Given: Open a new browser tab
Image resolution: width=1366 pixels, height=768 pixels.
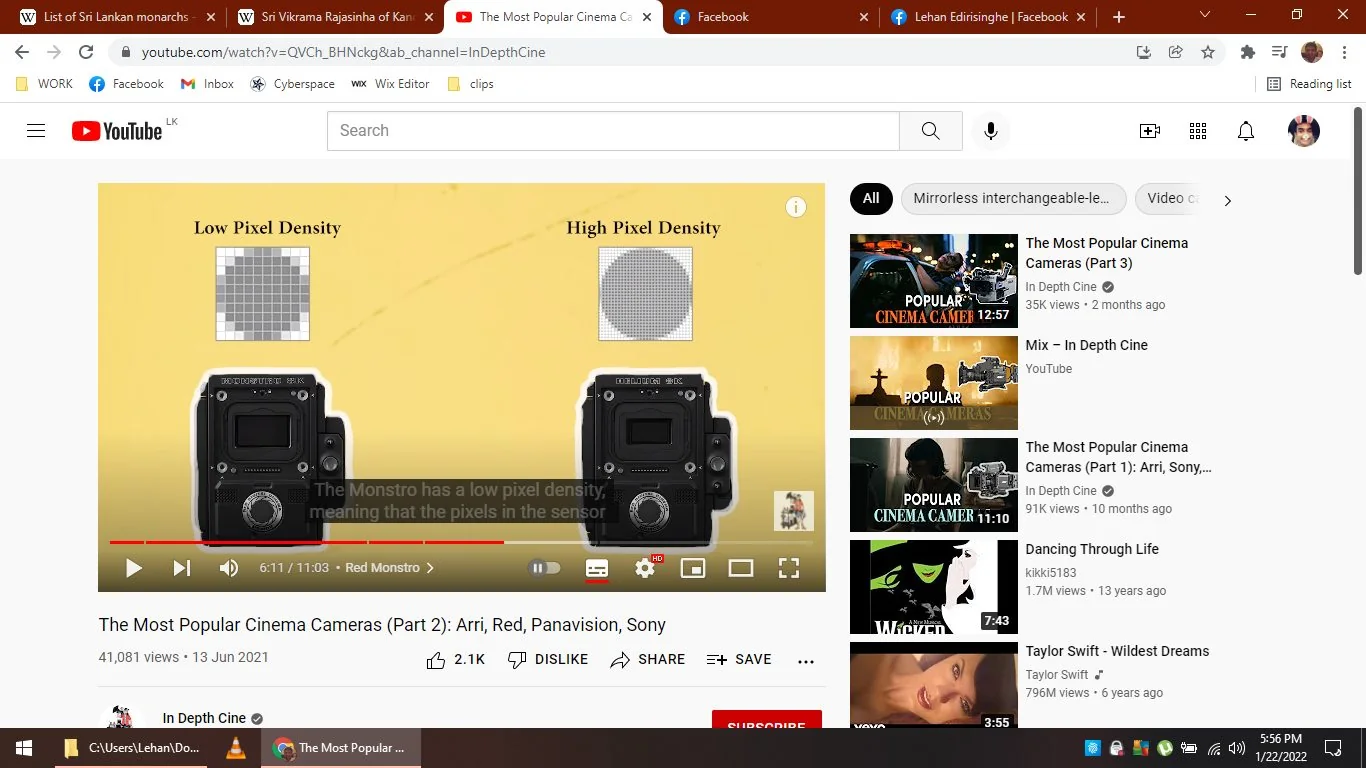Looking at the screenshot, I should point(1119,17).
